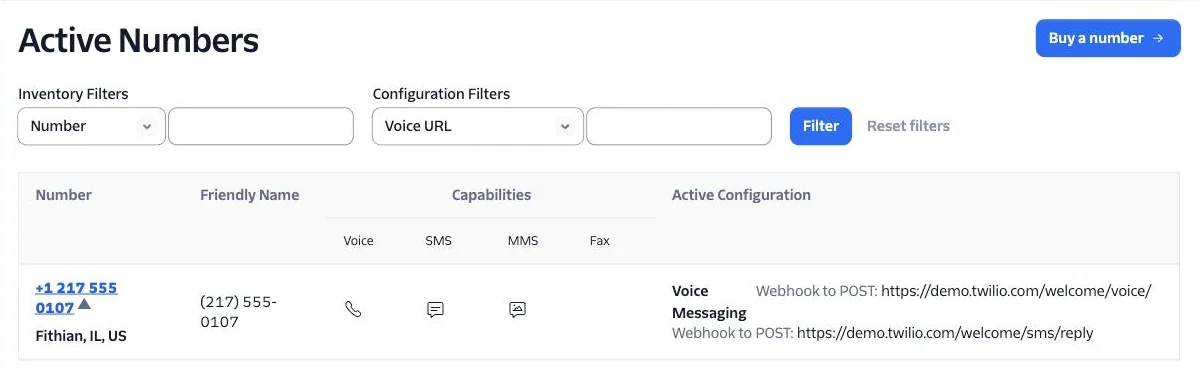The height and width of the screenshot is (374, 1200).
Task: Click the Voice sub-header under Capabilities
Action: pos(358,241)
